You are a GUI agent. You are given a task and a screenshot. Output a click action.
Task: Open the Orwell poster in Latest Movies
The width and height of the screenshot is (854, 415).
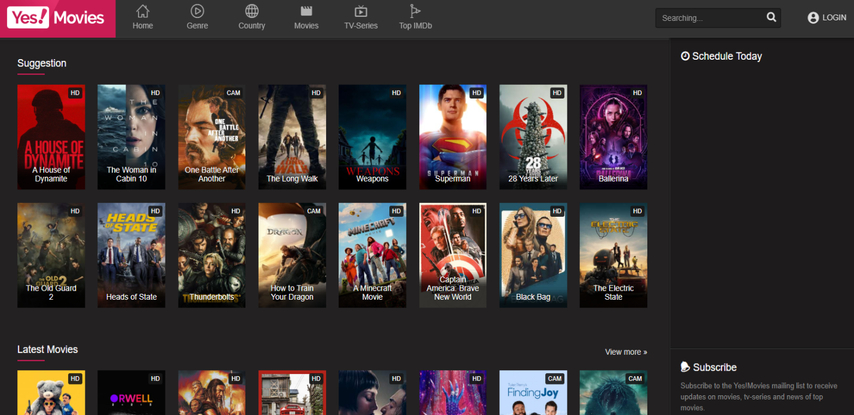pyautogui.click(x=131, y=393)
